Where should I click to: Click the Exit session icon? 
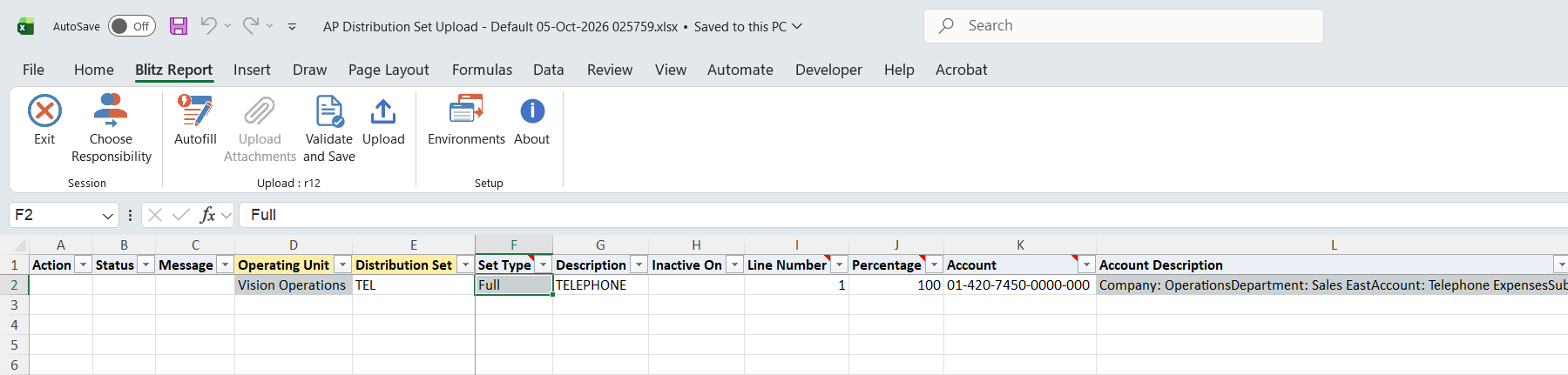(44, 111)
